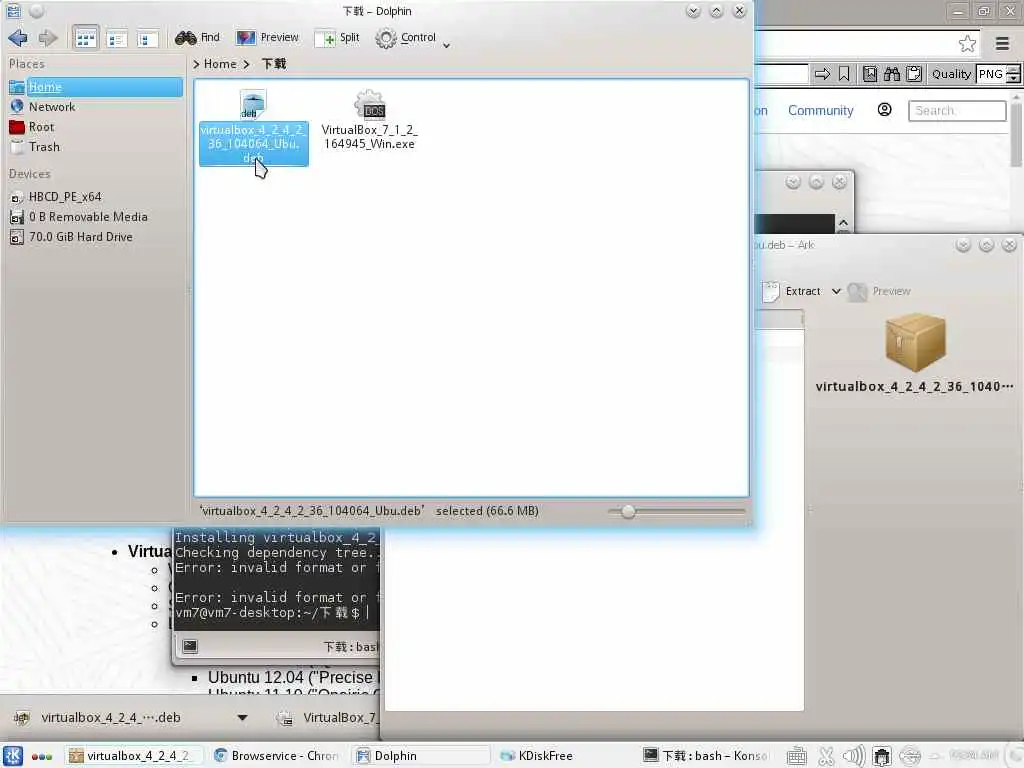1024x768 pixels.
Task: Click the image save icon next to bookmark icon
Action: pos(870,74)
